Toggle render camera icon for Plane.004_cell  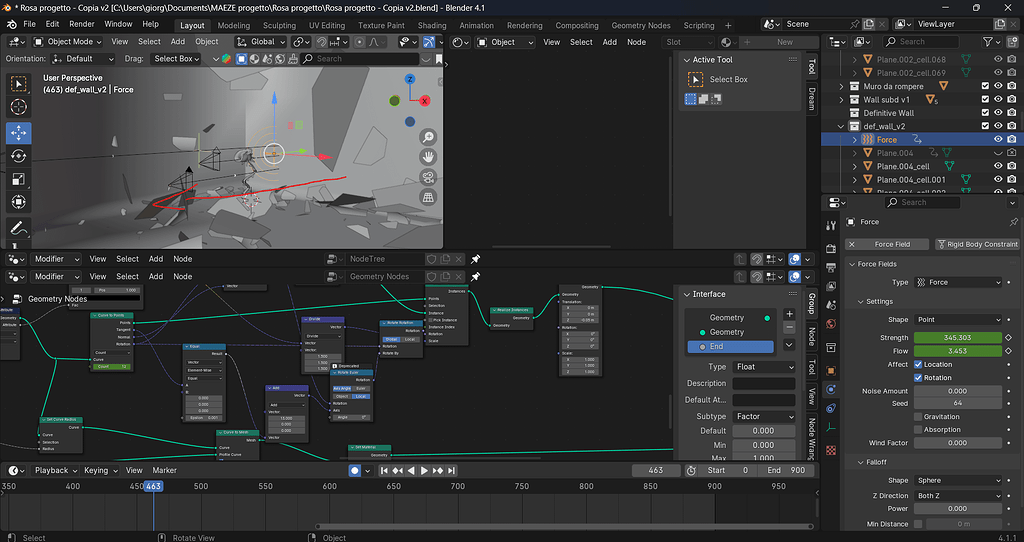(x=1012, y=167)
